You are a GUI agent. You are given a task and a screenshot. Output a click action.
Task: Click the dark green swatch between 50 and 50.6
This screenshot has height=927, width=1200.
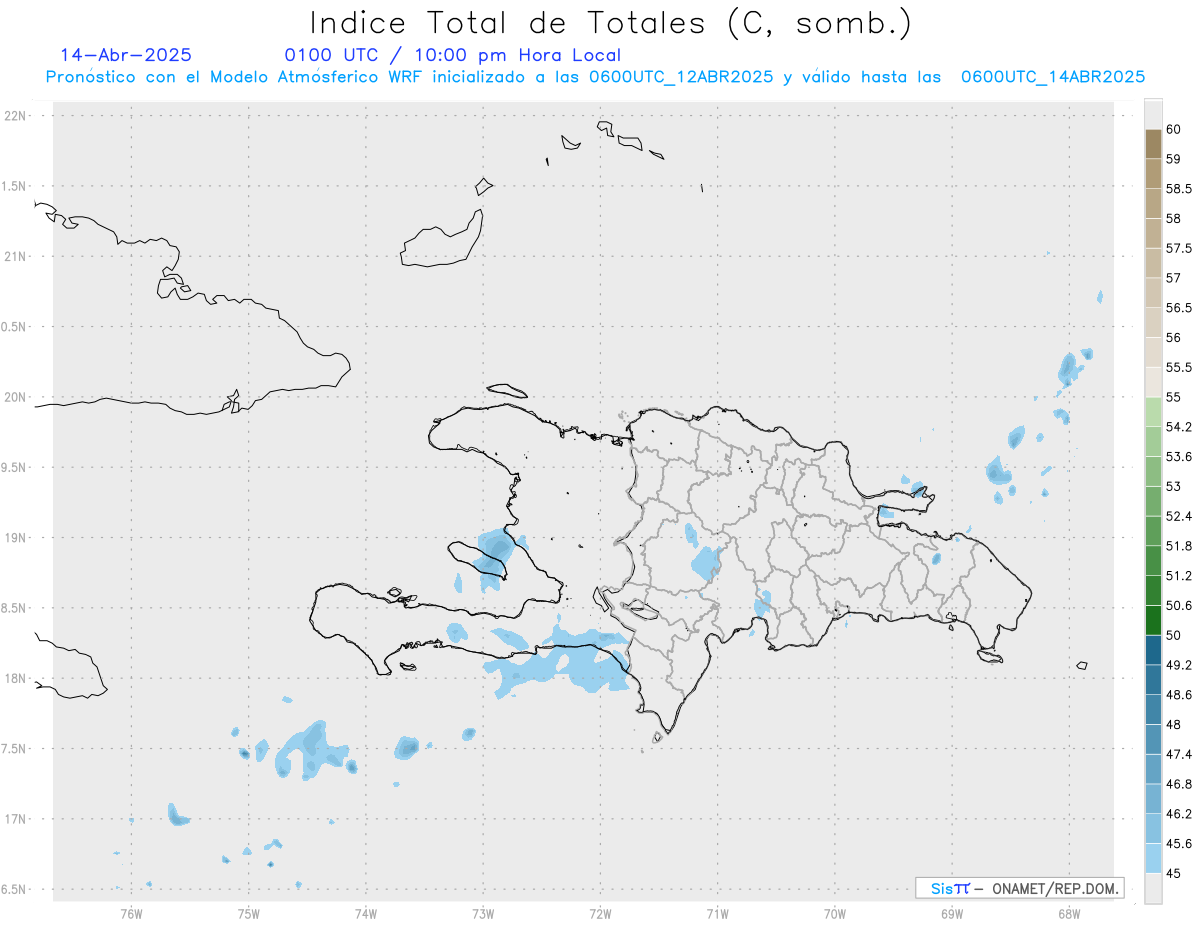[x=1153, y=620]
